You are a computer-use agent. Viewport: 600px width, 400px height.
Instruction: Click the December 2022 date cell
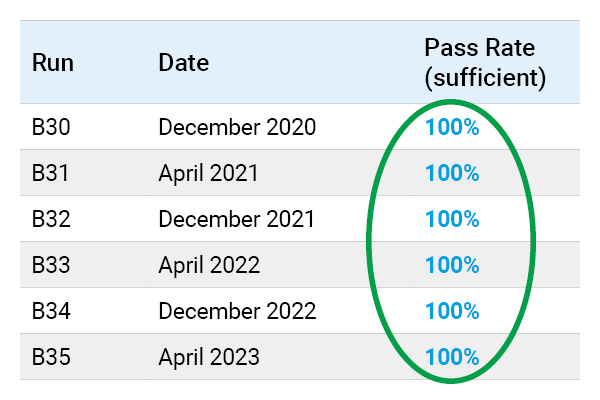(x=238, y=311)
